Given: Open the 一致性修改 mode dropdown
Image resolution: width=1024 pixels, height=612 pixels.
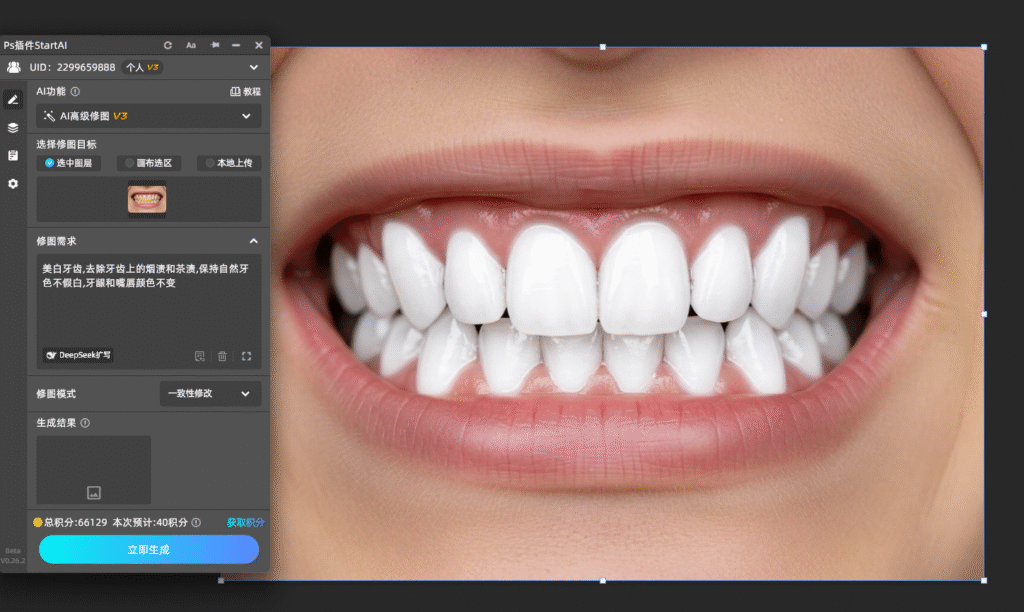Looking at the screenshot, I should tap(210, 394).
